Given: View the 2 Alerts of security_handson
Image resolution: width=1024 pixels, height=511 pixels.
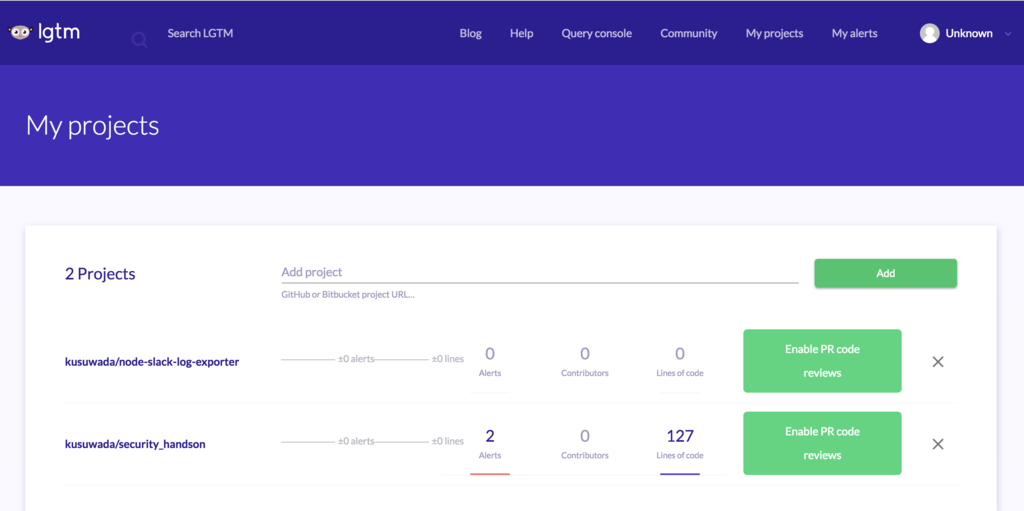Looking at the screenshot, I should pos(490,444).
